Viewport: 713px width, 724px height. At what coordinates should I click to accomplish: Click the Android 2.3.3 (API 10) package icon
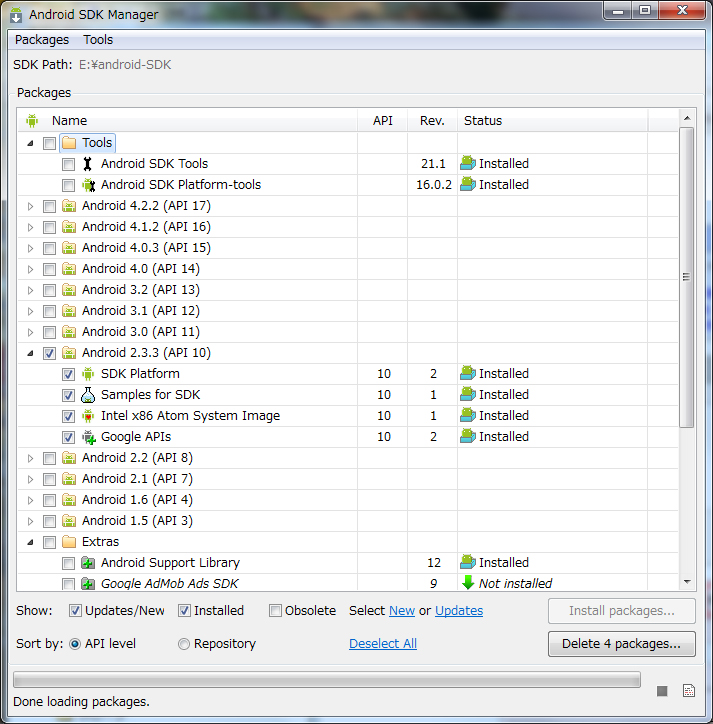click(69, 353)
